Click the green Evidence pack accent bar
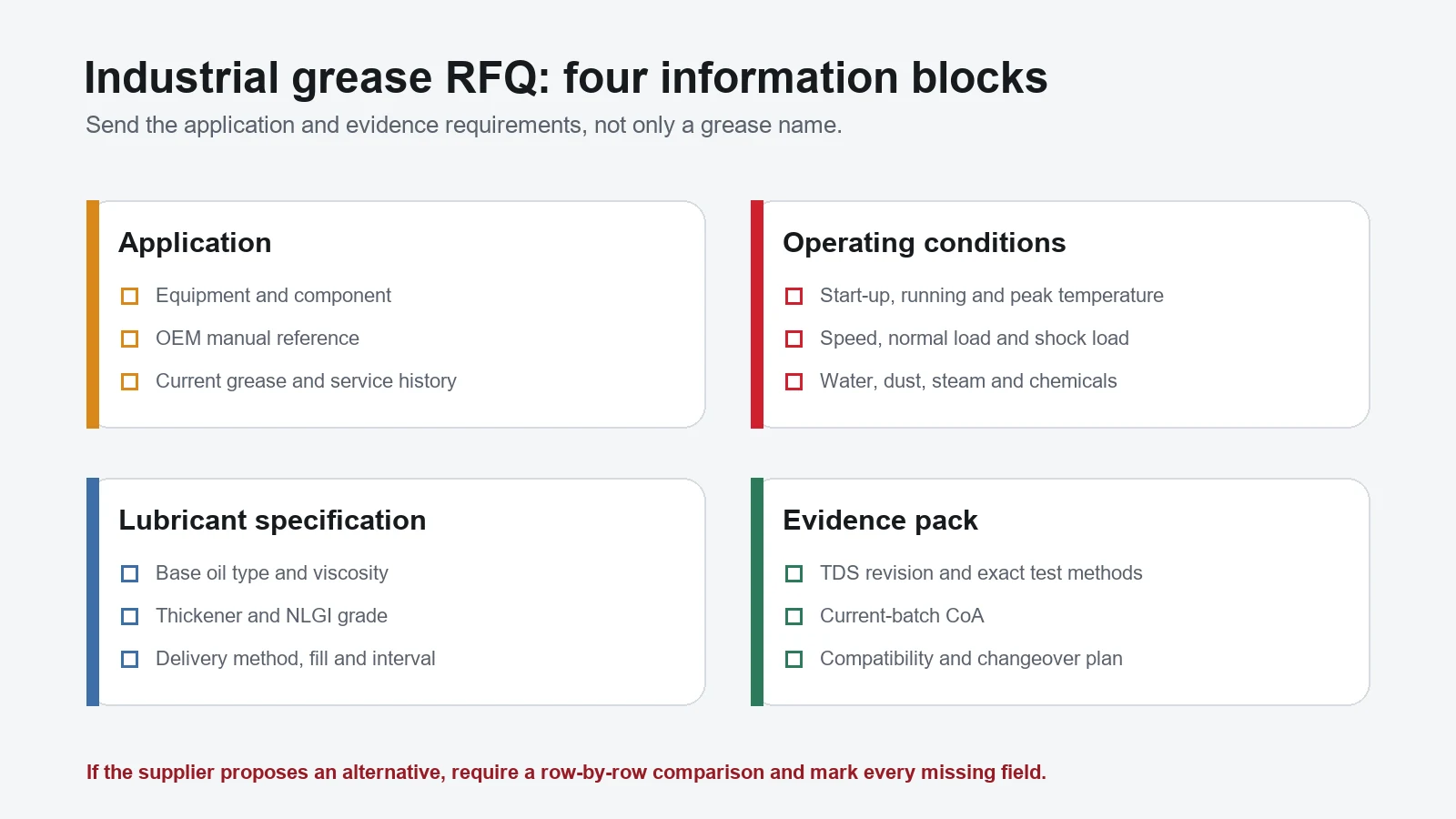The width and height of the screenshot is (1456, 819). tap(757, 592)
